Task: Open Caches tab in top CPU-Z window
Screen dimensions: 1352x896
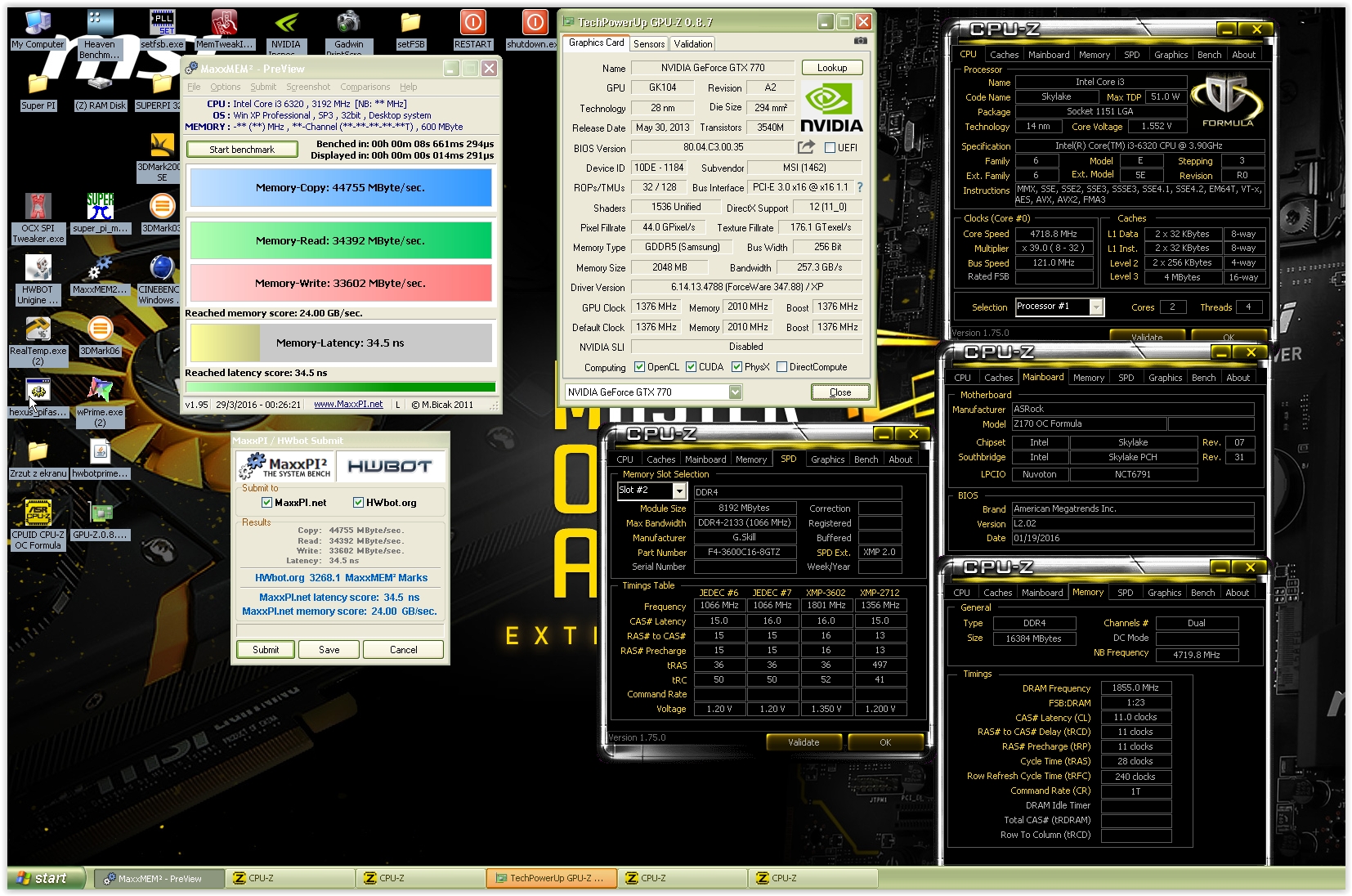Action: click(x=1004, y=55)
